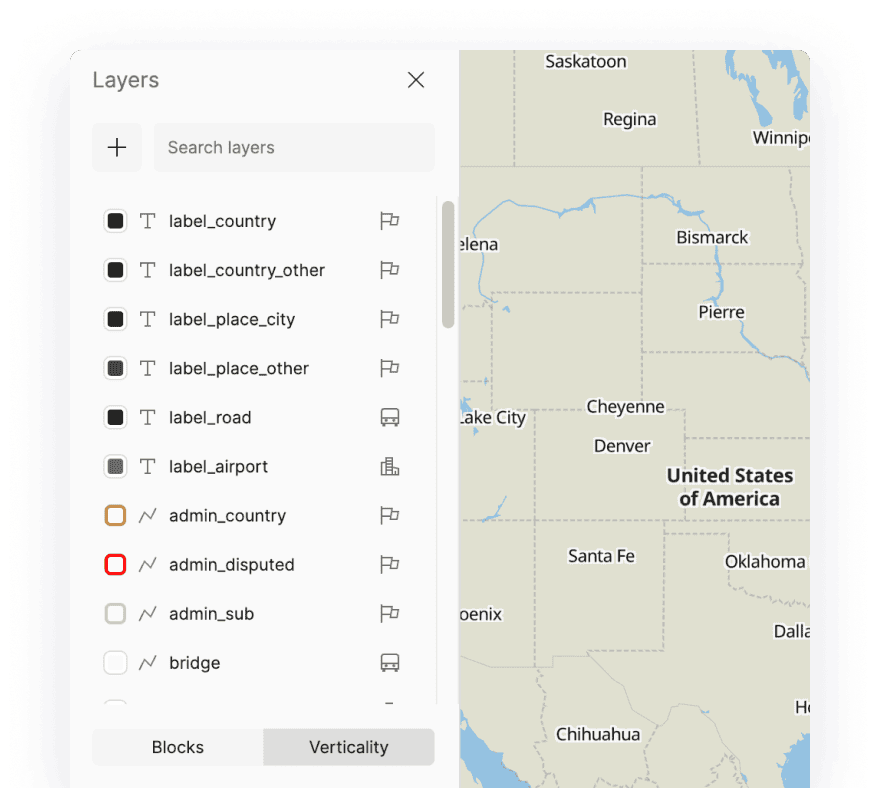
Task: Click the flag icon beside label_place_other
Action: (389, 368)
